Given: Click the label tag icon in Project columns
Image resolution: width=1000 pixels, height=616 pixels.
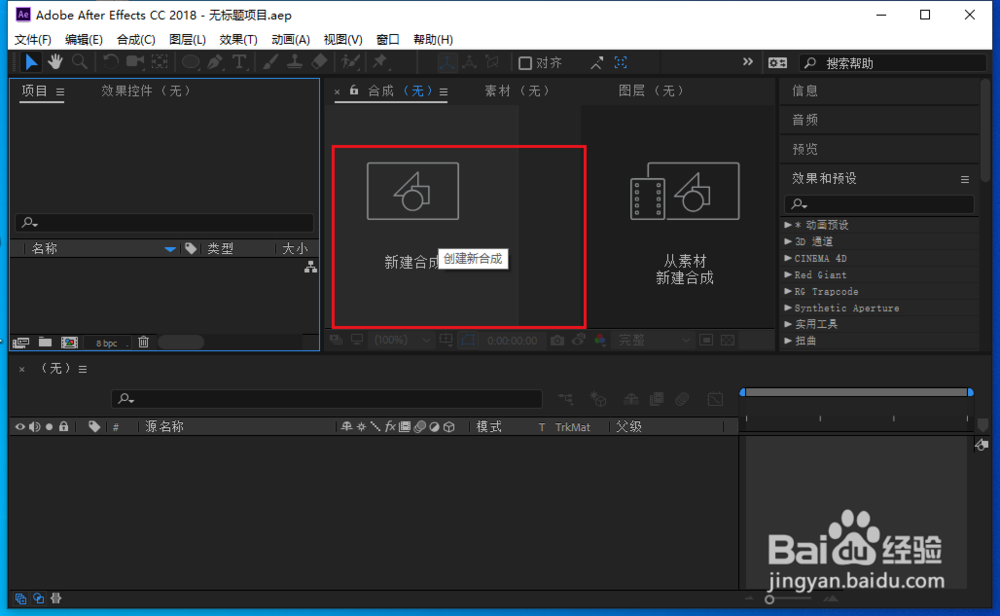Looking at the screenshot, I should (x=191, y=248).
